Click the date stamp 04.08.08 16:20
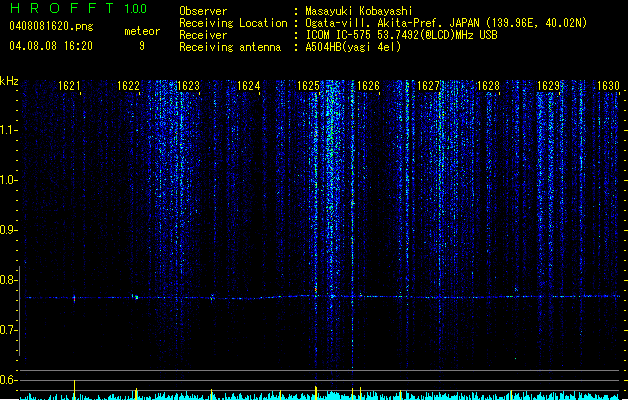The image size is (629, 400). 51,46
